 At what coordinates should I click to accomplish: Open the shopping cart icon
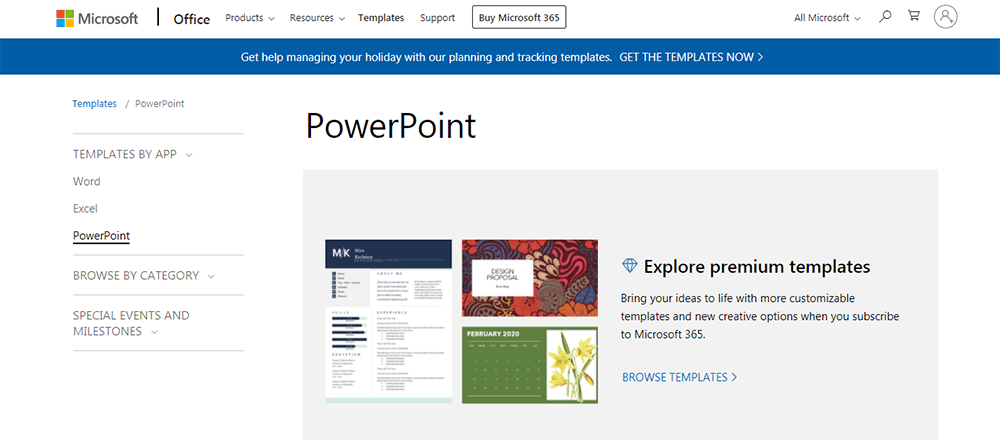[913, 17]
